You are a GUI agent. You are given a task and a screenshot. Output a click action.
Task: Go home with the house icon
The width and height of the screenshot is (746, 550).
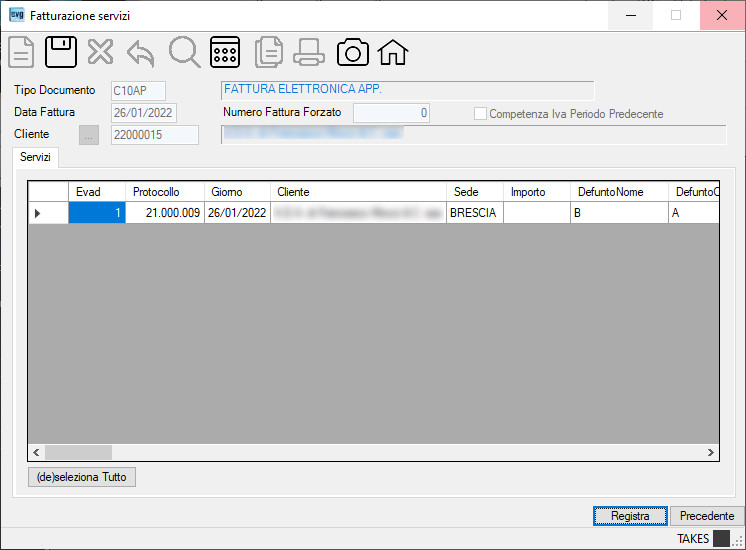click(x=393, y=52)
